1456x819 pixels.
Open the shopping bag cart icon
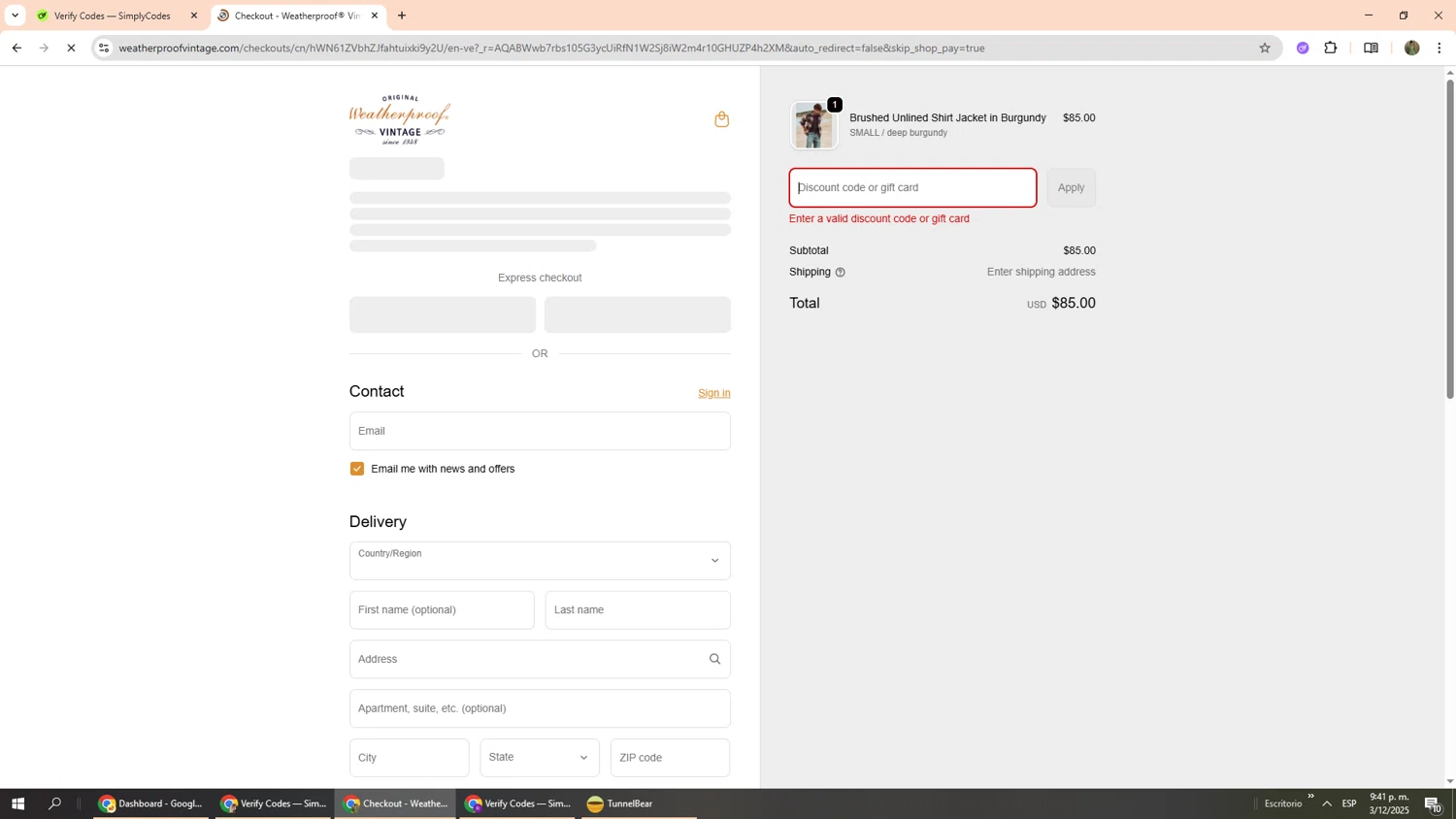721,119
